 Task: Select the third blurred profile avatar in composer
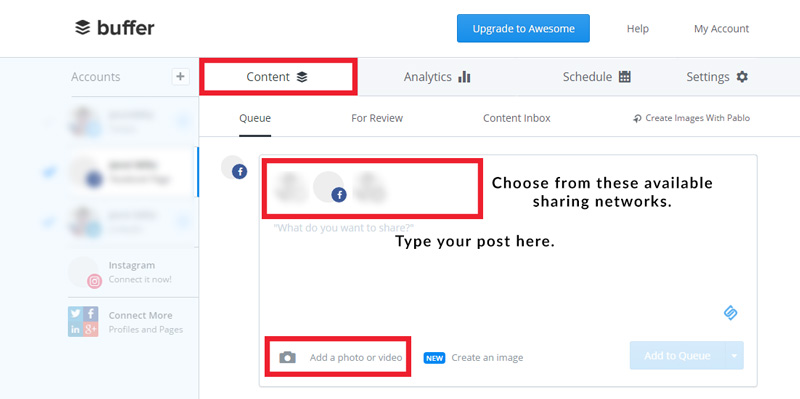point(369,187)
